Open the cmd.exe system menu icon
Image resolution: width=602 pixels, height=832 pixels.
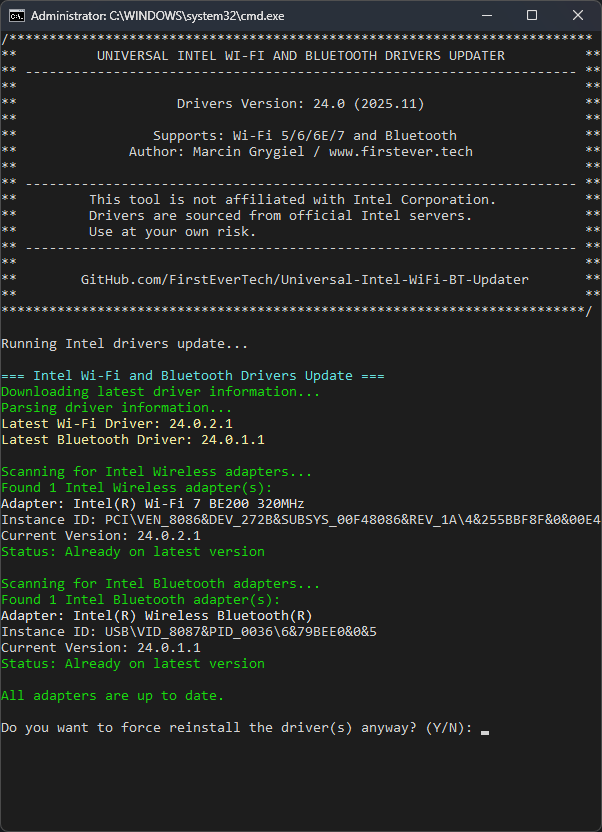click(17, 16)
